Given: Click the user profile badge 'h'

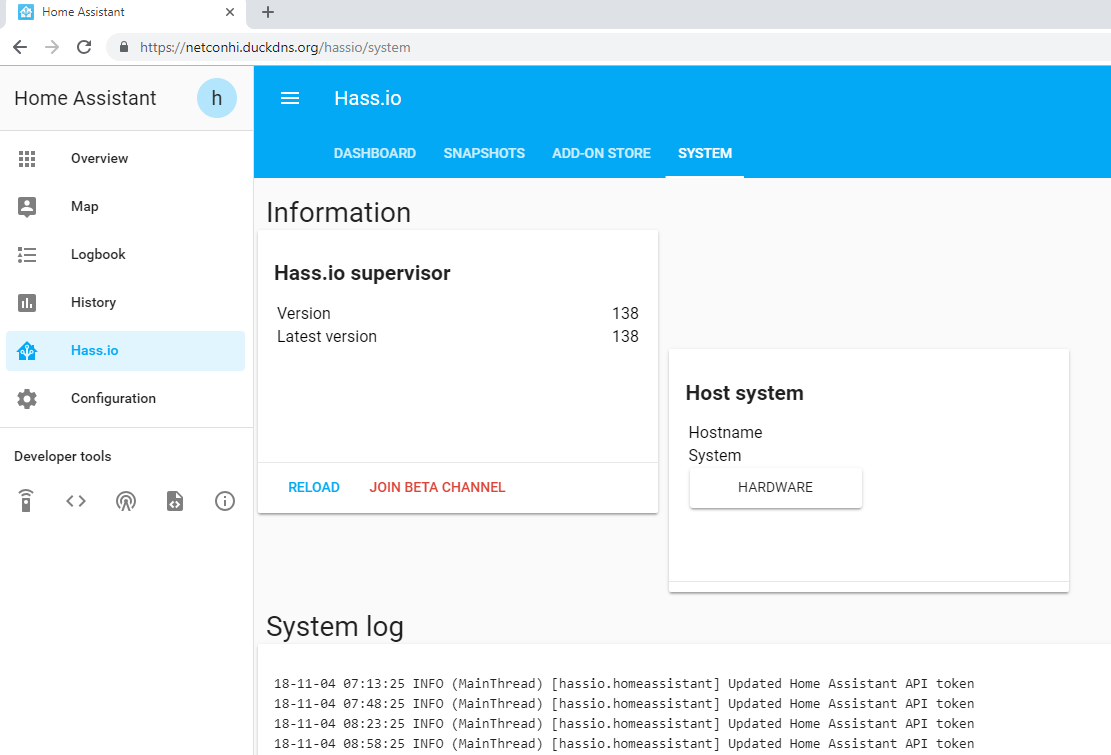Looking at the screenshot, I should 216,98.
